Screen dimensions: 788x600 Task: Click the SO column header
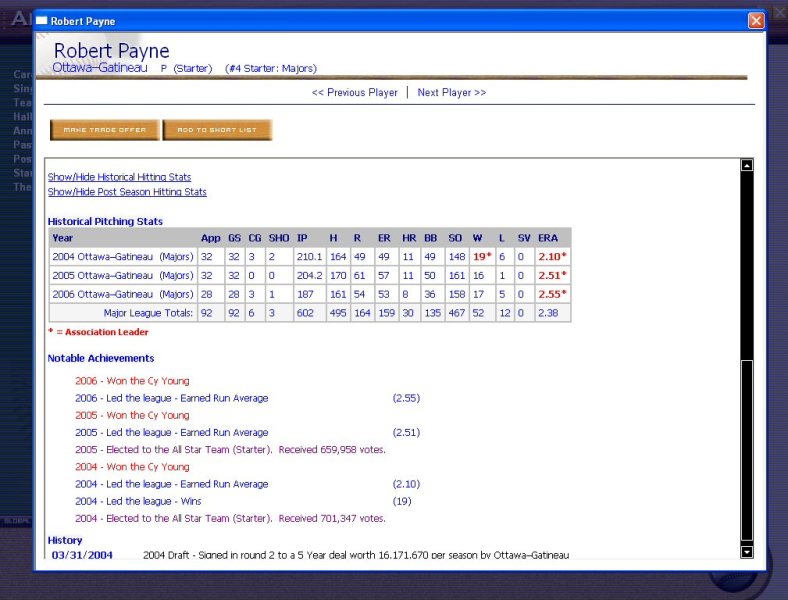click(455, 238)
